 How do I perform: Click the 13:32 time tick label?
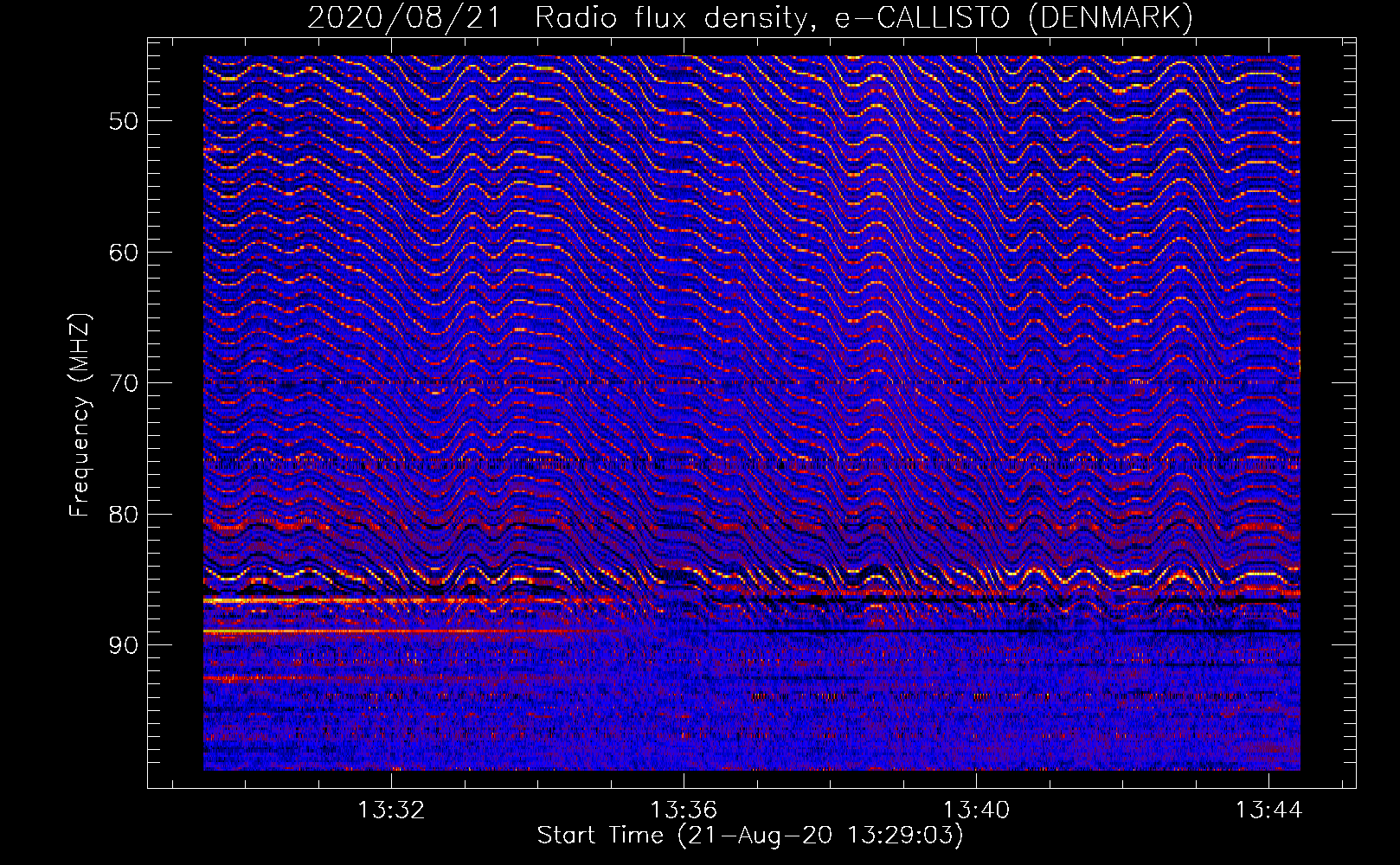pyautogui.click(x=391, y=811)
